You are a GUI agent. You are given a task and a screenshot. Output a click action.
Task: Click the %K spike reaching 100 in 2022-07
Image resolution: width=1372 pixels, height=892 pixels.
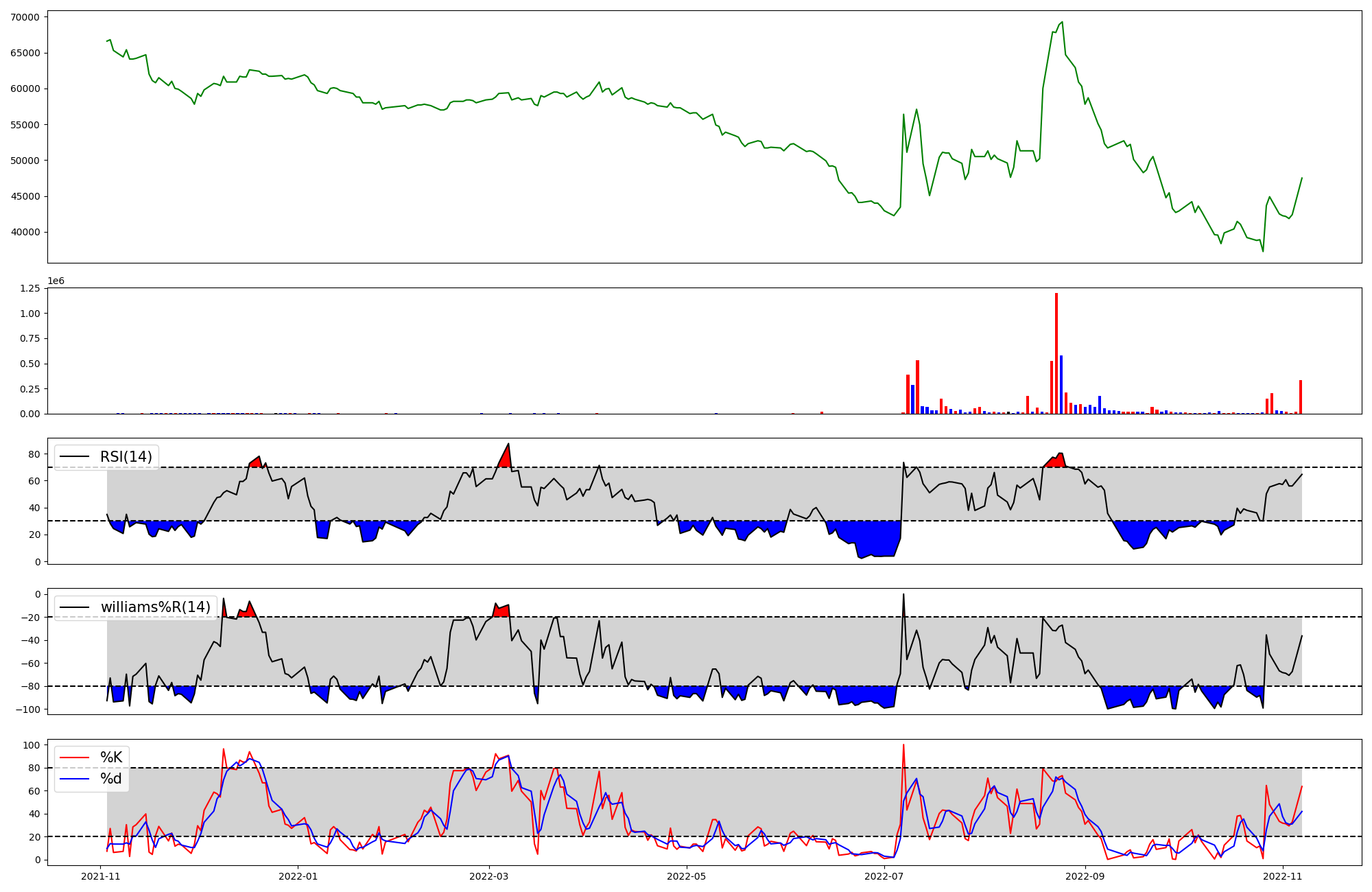click(903, 746)
